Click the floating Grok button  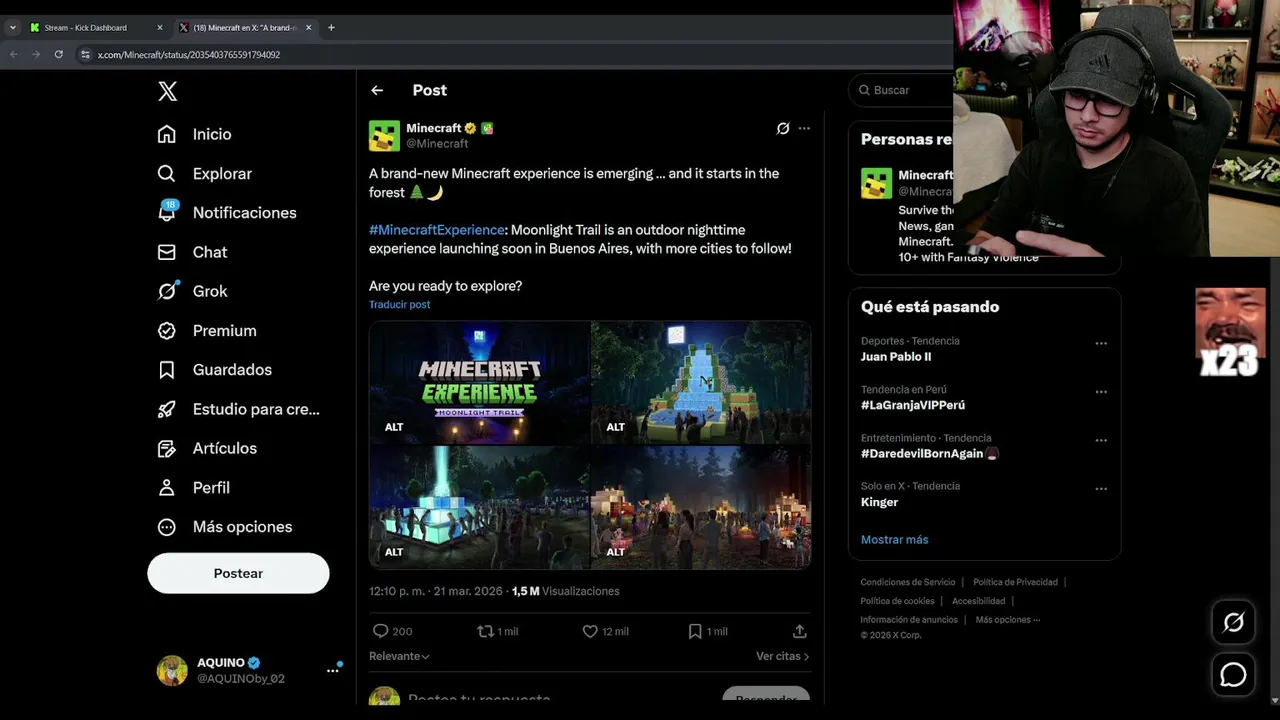click(1234, 623)
